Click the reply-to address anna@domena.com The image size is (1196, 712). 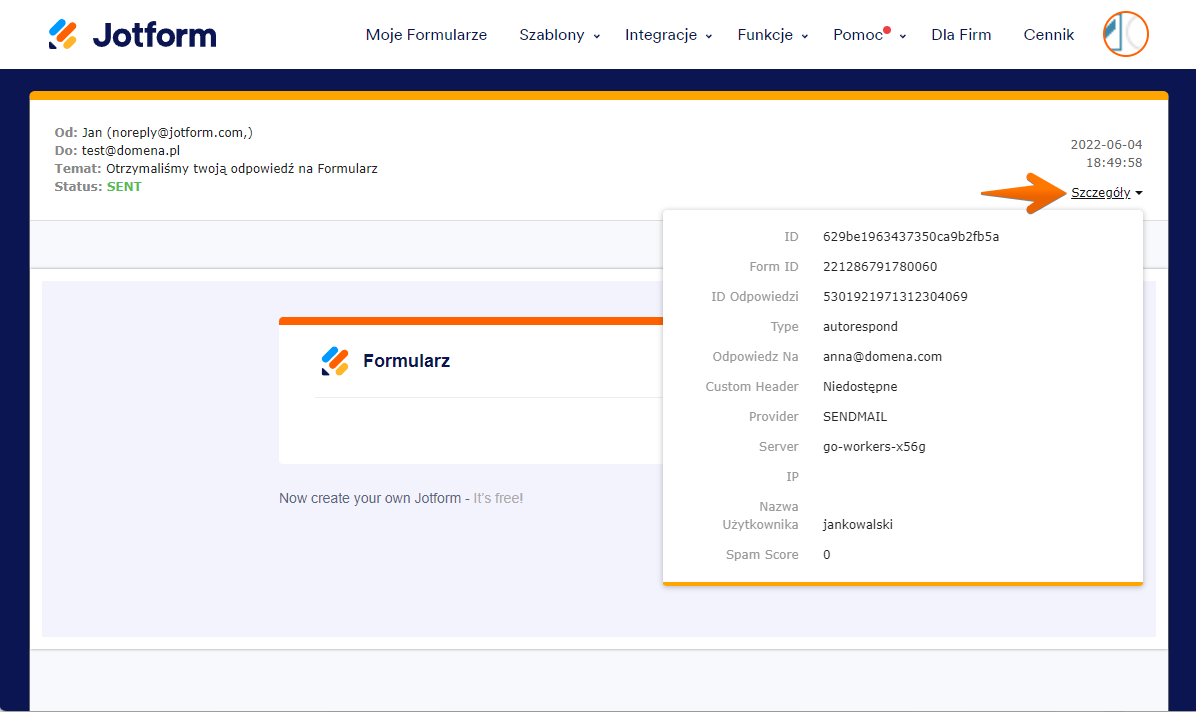(x=883, y=356)
